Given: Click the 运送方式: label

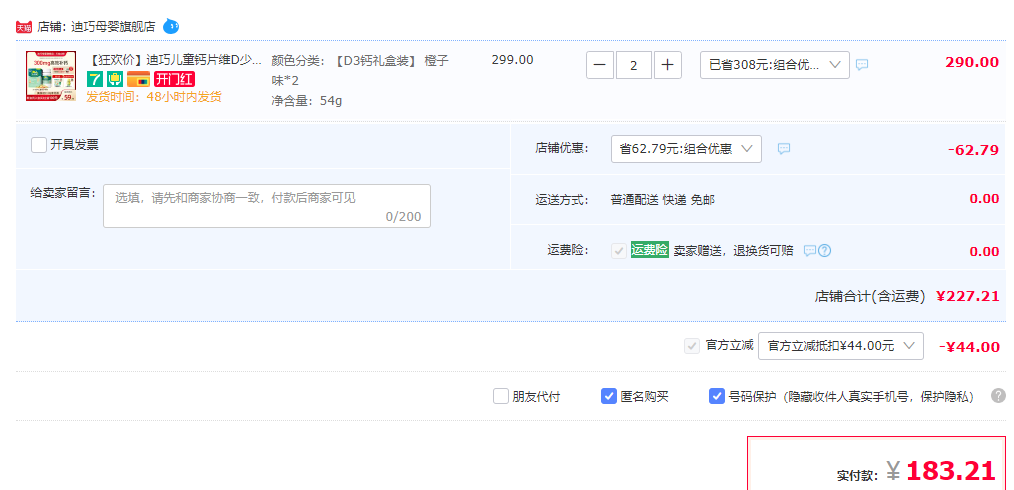Looking at the screenshot, I should point(562,200).
